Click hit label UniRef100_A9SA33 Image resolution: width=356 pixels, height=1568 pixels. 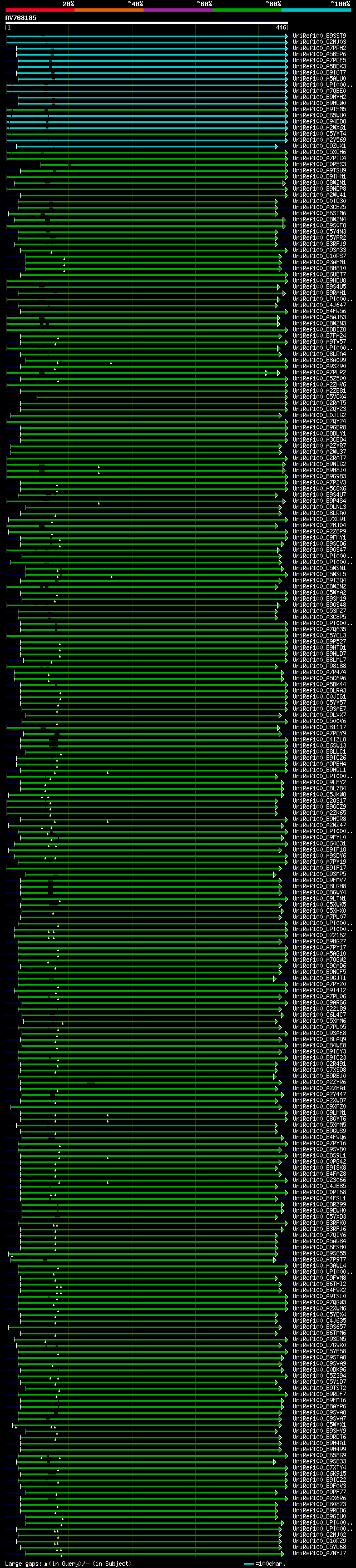[319, 250]
